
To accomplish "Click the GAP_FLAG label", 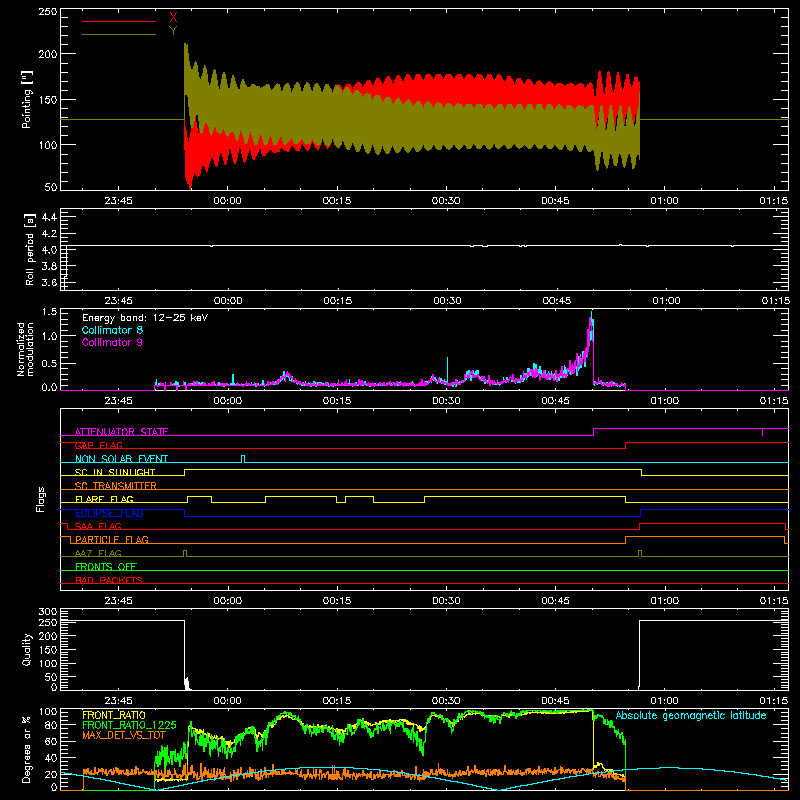I will 99,445.
